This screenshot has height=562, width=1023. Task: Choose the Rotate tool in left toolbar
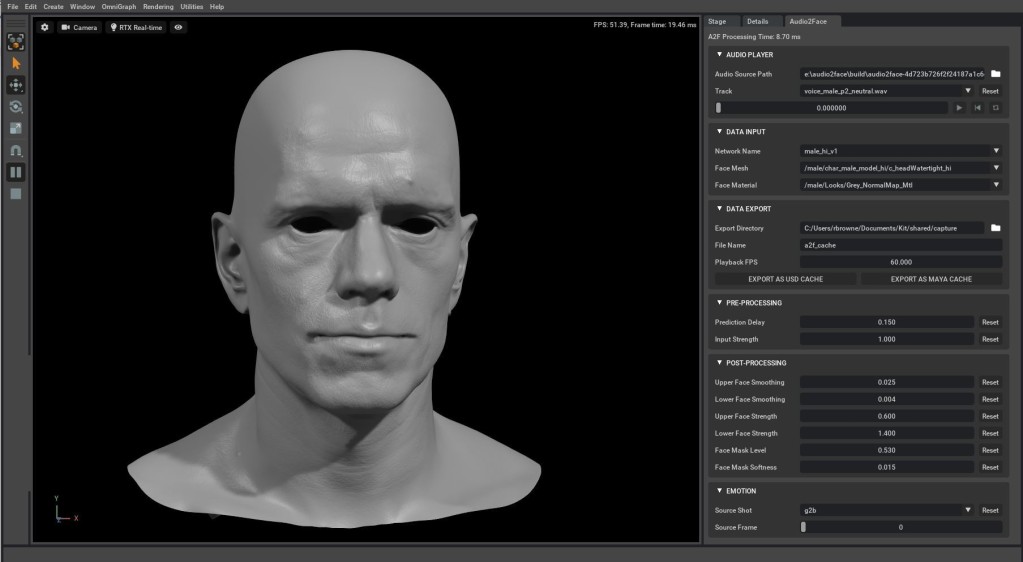coord(16,107)
